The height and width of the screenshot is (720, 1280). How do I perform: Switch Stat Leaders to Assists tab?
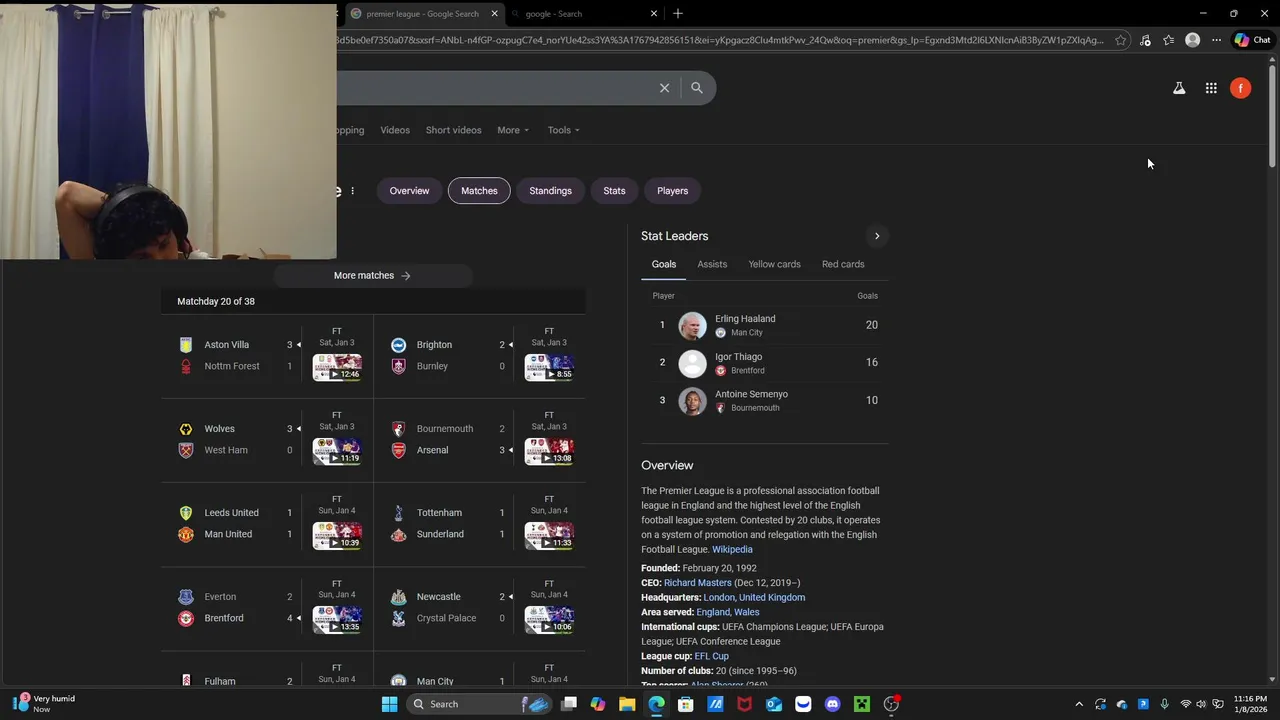point(712,264)
